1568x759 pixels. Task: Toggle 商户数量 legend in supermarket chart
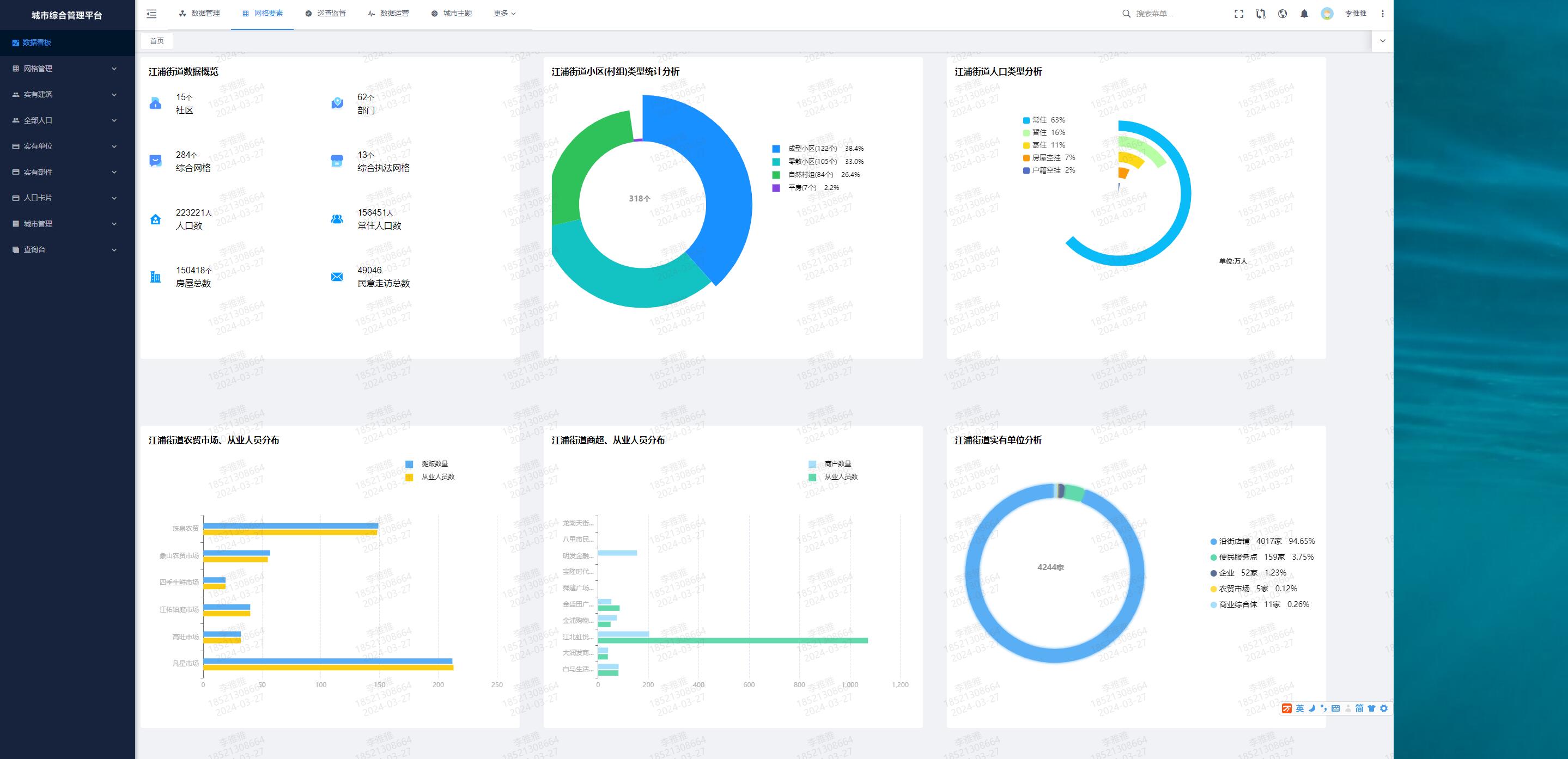point(830,464)
